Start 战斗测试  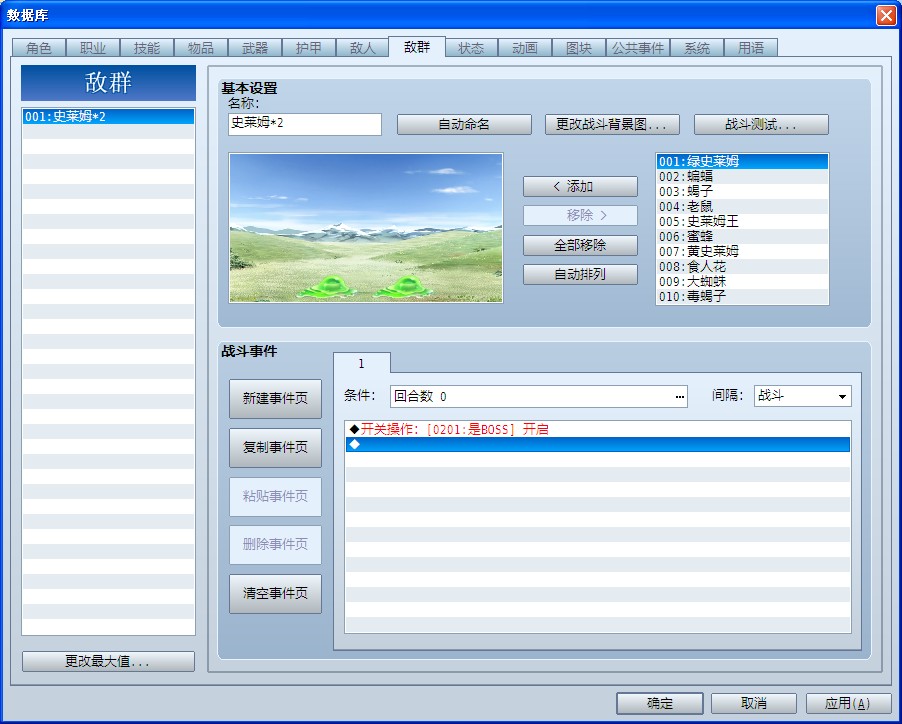tap(761, 124)
